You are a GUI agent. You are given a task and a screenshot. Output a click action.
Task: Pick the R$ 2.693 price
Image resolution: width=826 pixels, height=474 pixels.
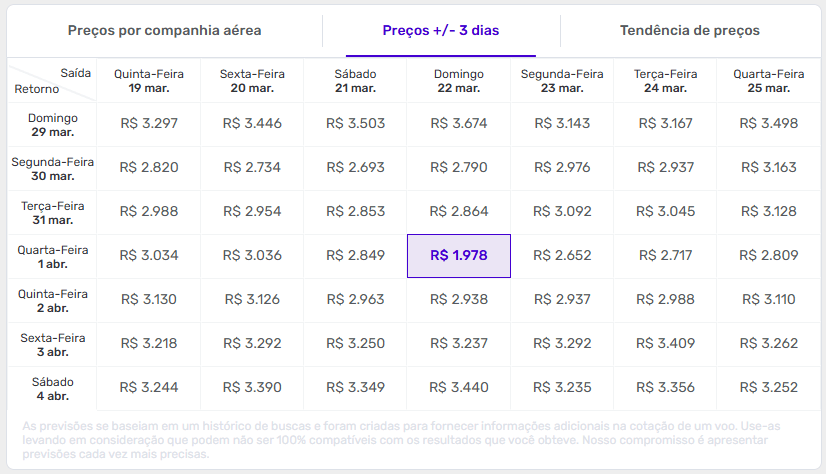point(355,168)
